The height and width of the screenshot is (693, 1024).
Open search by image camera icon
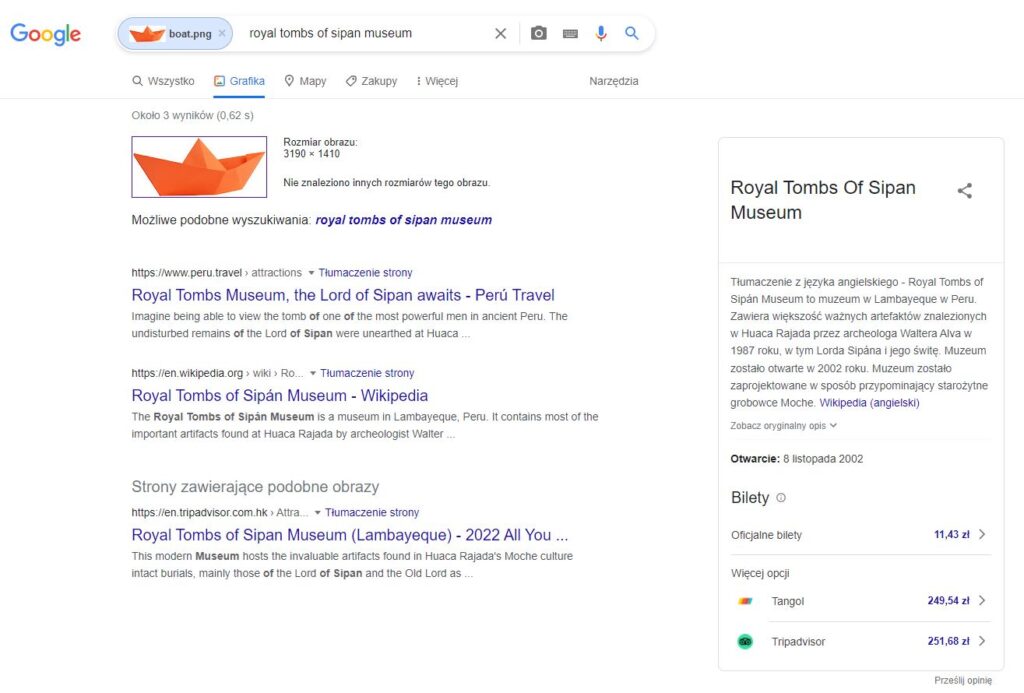coord(538,33)
